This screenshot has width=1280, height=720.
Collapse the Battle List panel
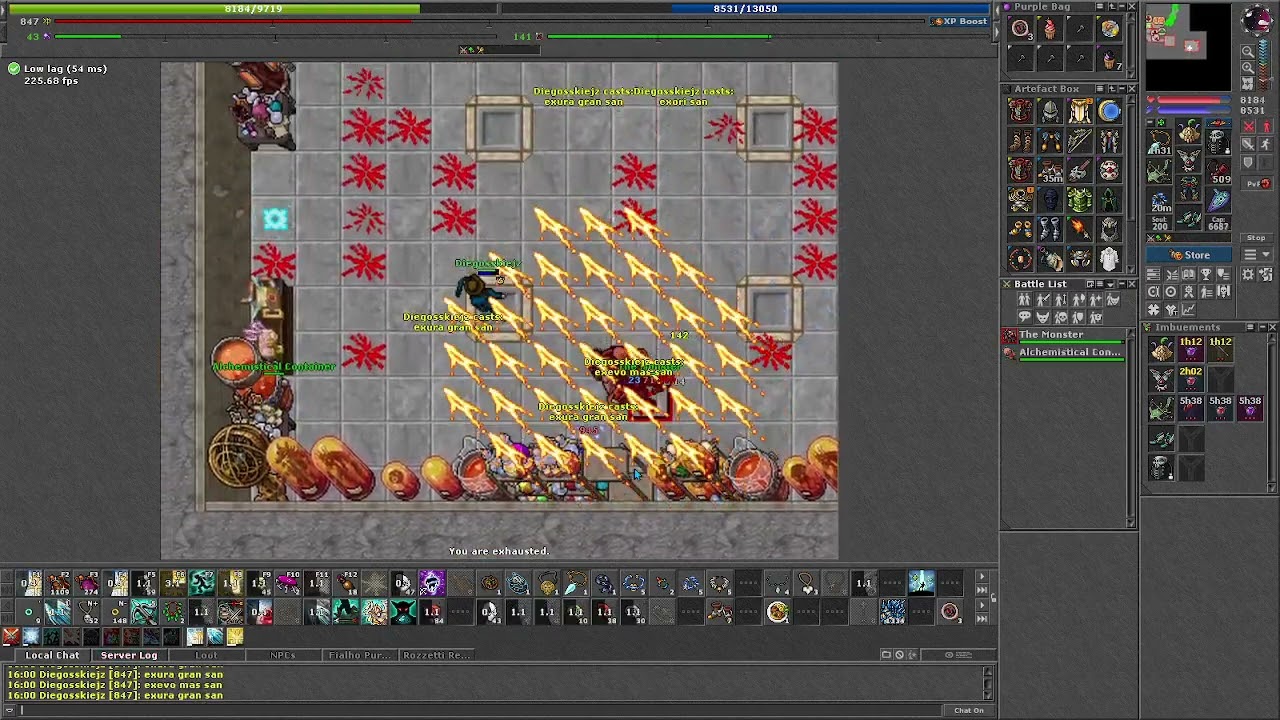pyautogui.click(x=1121, y=284)
